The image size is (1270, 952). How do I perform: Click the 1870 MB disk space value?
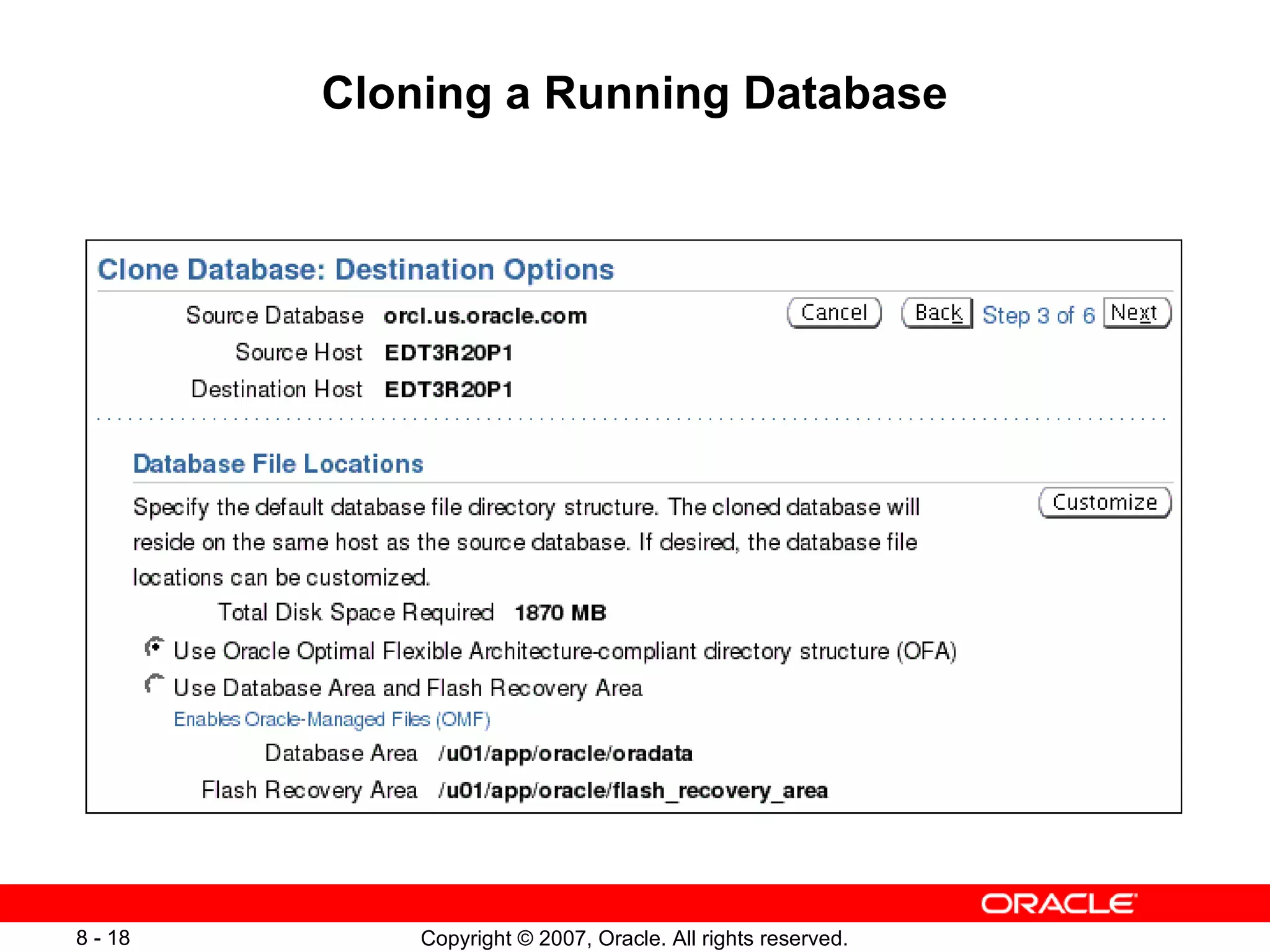pyautogui.click(x=560, y=613)
